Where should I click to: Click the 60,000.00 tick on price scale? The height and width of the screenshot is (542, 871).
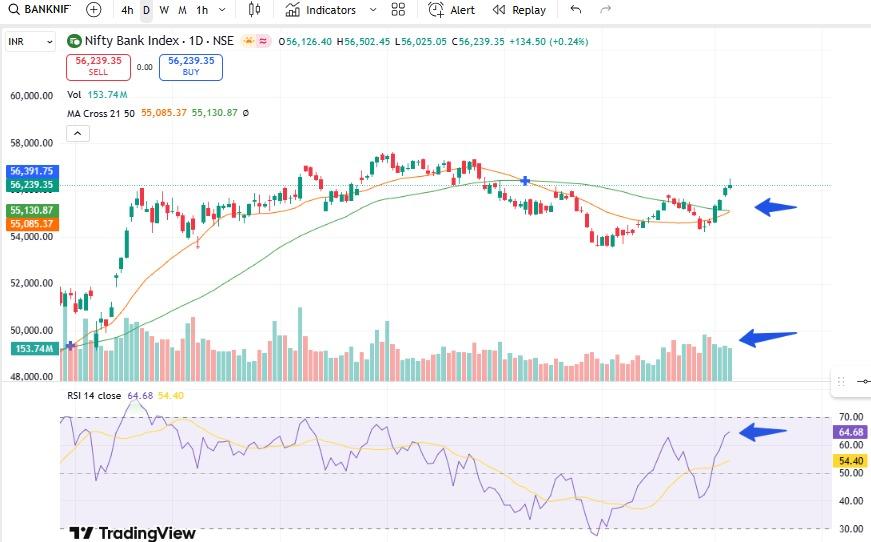pyautogui.click(x=32, y=96)
